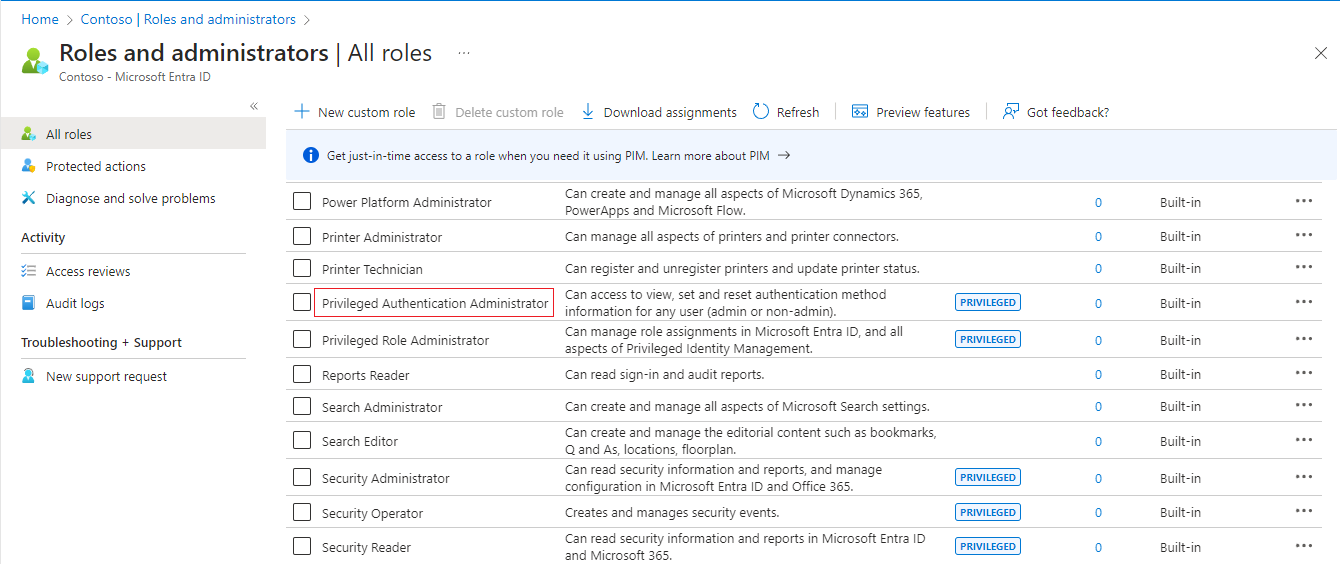The width and height of the screenshot is (1340, 564).
Task: Open more options for Security Administrator row
Action: (x=1304, y=477)
